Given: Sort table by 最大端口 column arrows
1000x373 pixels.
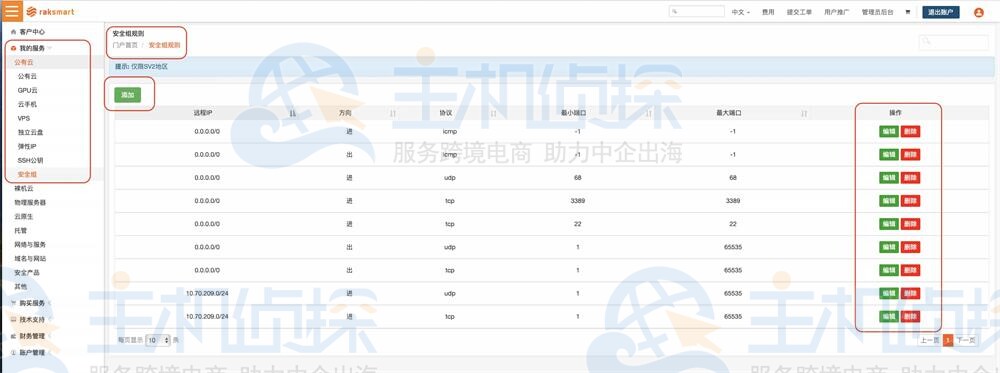Looking at the screenshot, I should click(804, 113).
